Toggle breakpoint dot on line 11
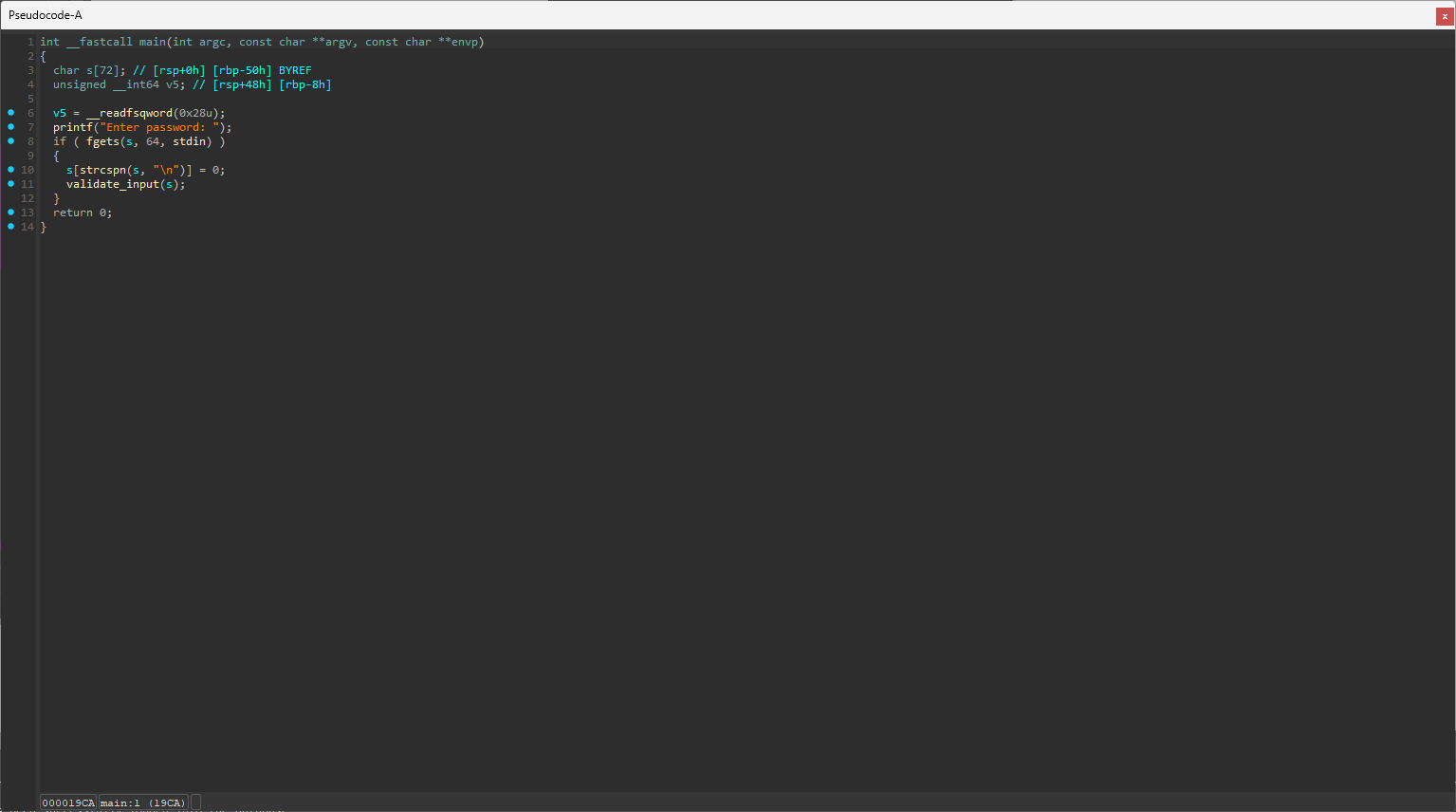 coord(11,184)
